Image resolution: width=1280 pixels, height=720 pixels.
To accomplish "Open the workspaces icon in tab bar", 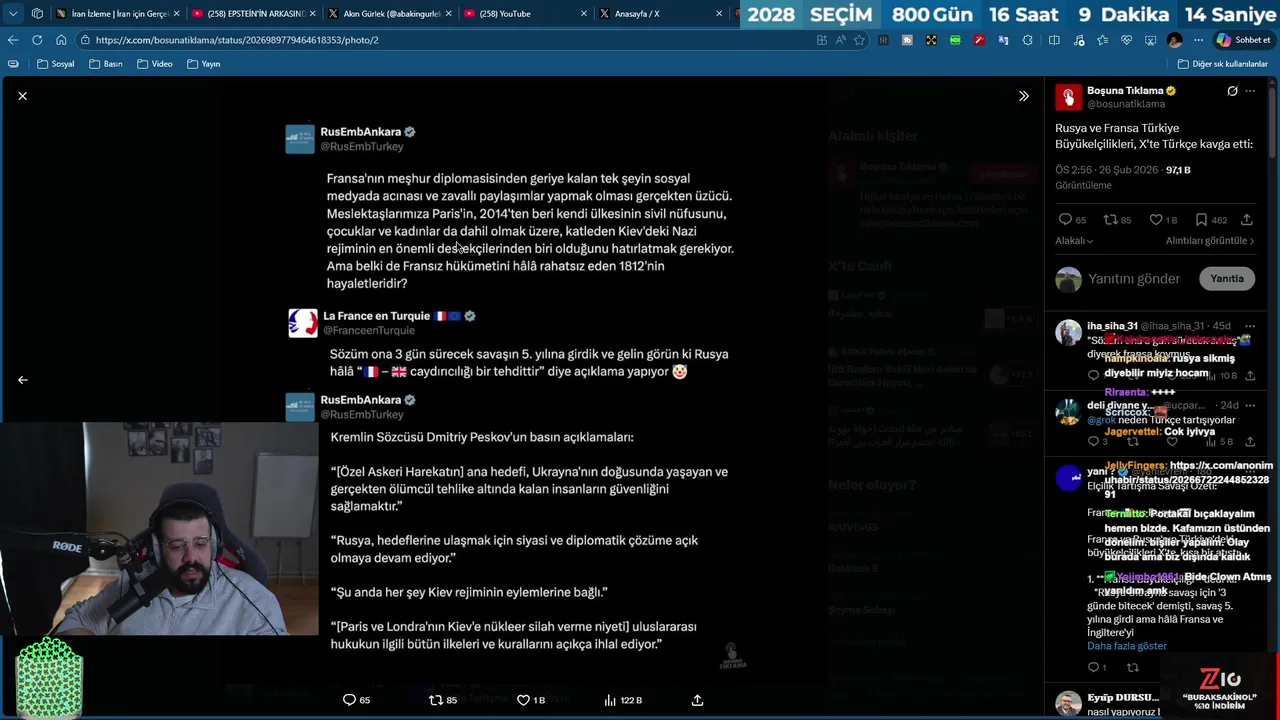I will 37,14.
